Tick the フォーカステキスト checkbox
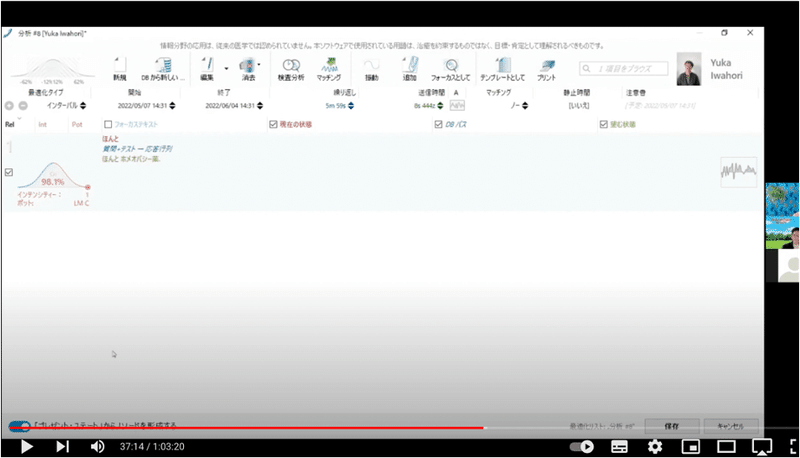 [x=108, y=124]
